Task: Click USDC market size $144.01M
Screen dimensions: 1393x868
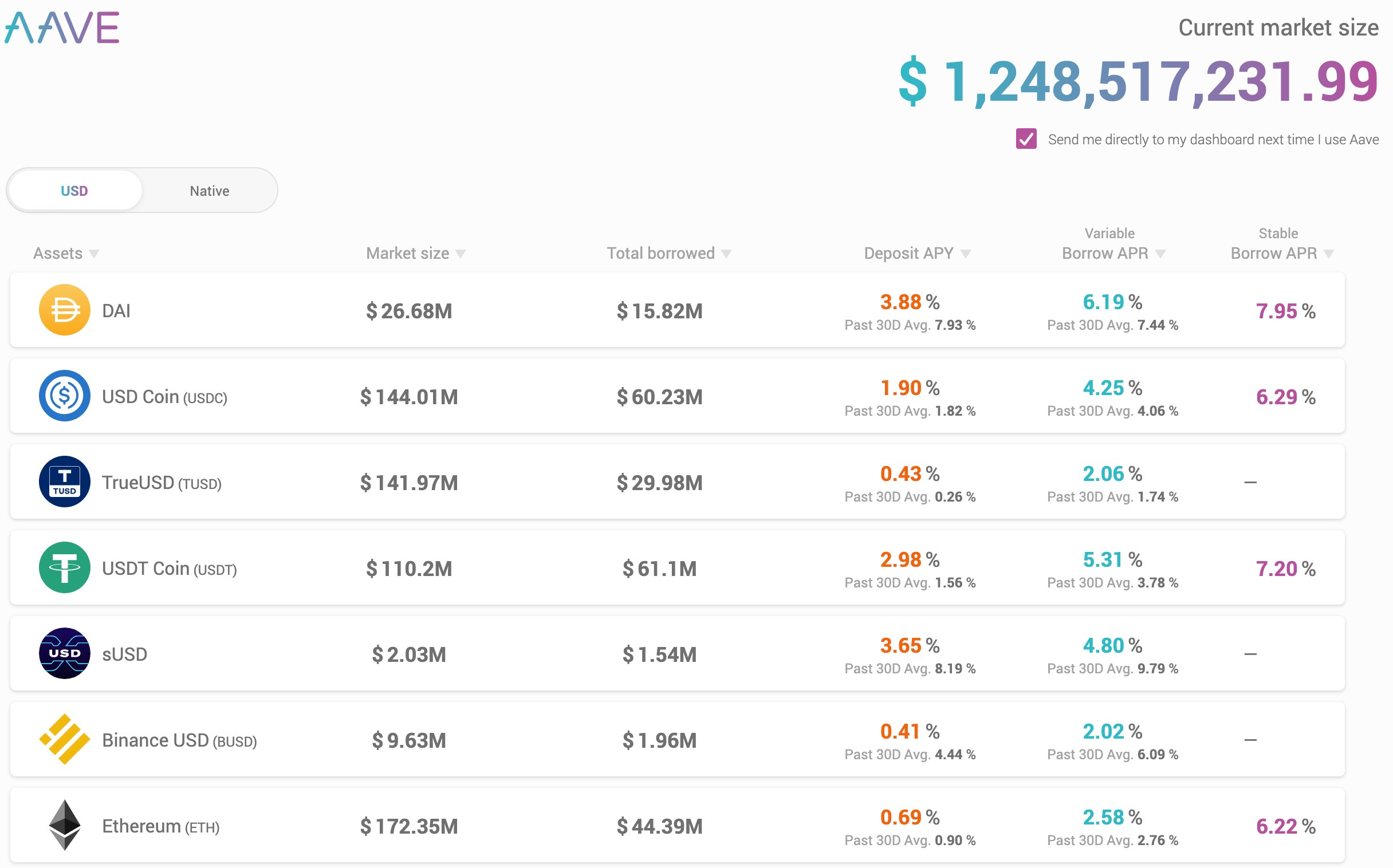Action: [409, 397]
